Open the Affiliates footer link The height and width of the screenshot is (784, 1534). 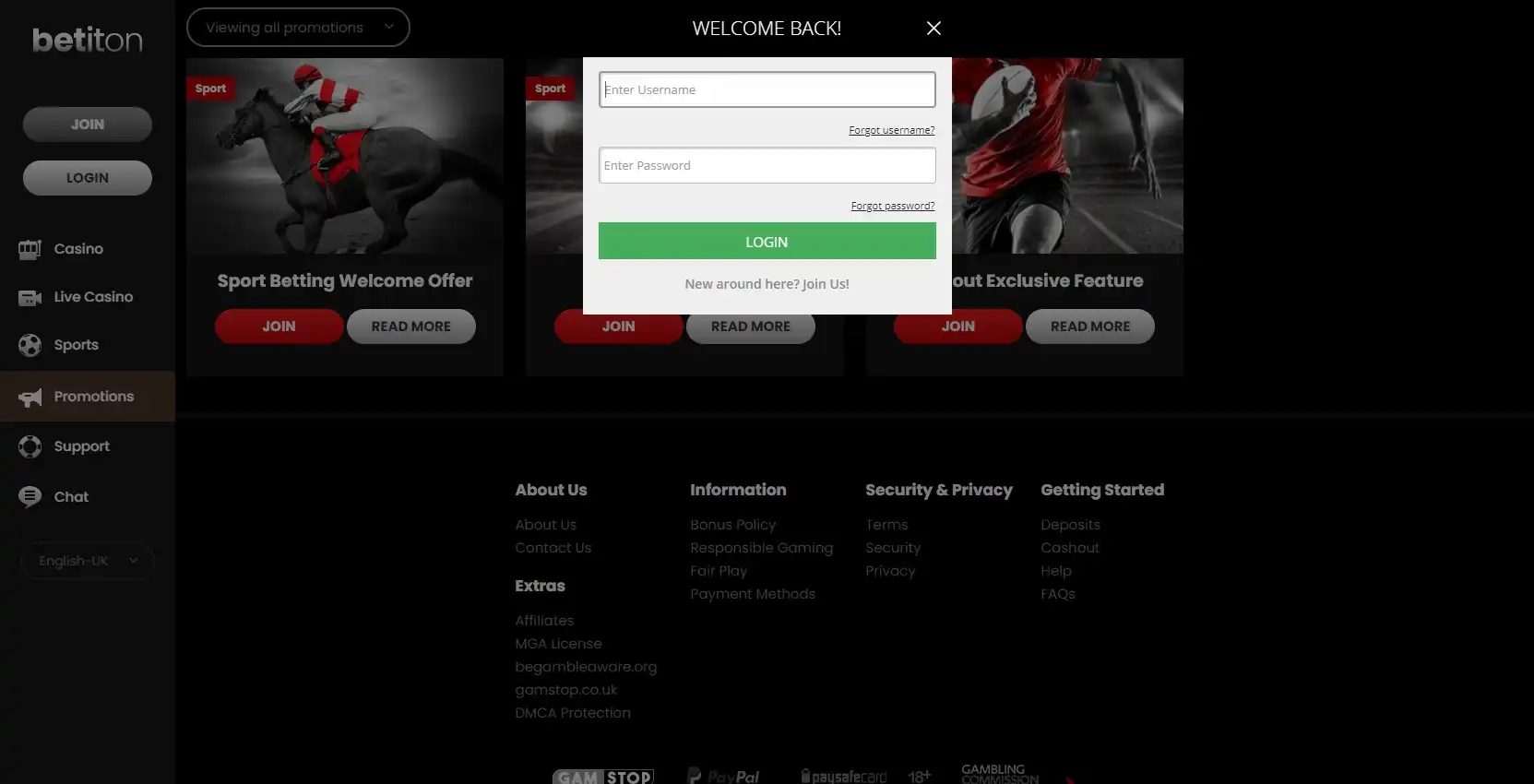544,621
